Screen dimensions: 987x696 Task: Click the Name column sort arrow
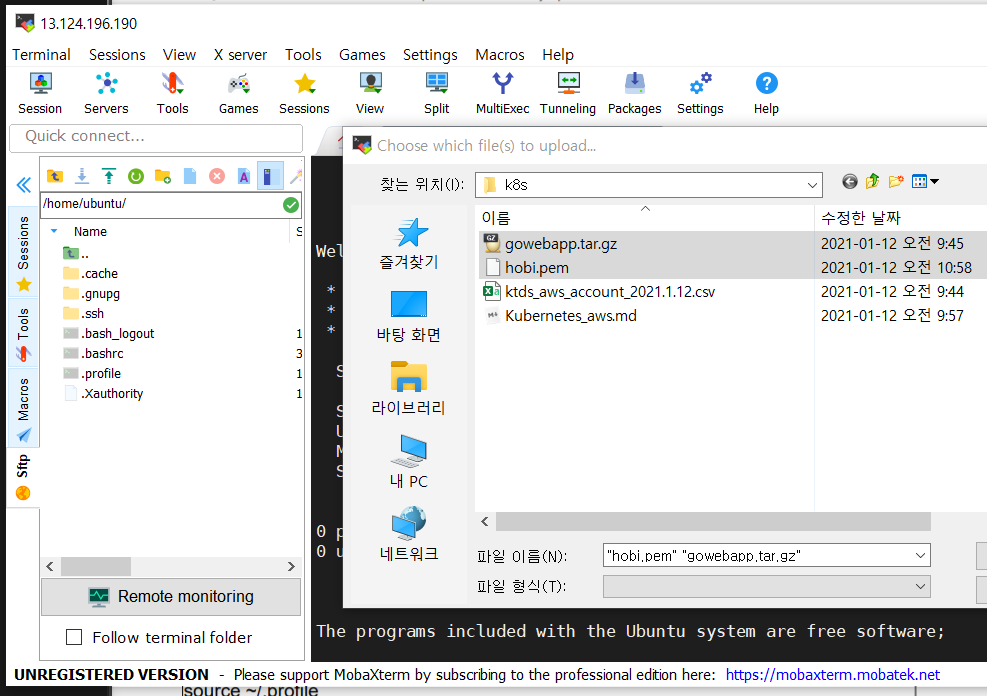54,231
